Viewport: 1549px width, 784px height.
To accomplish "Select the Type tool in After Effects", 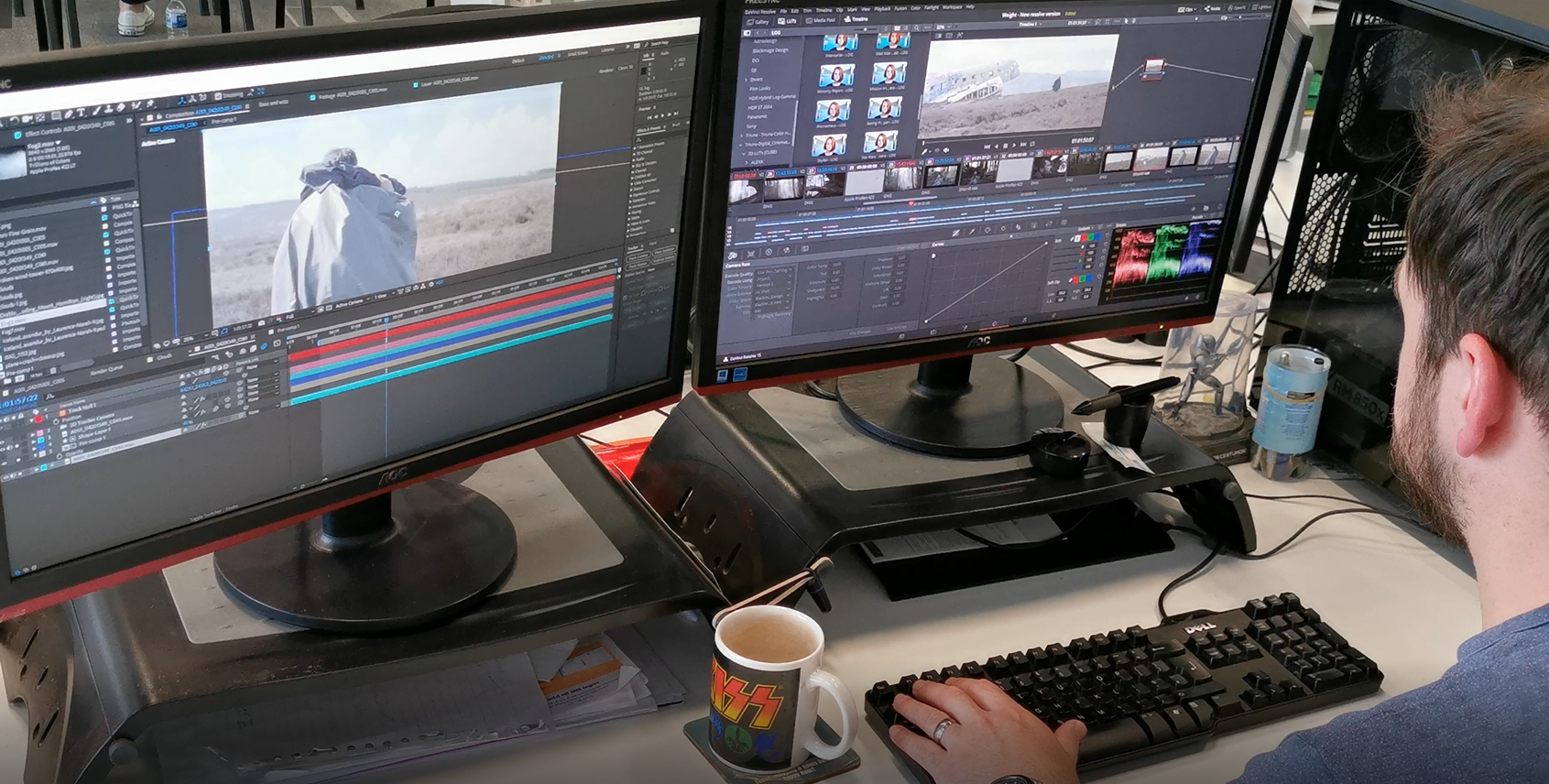I will click(81, 113).
